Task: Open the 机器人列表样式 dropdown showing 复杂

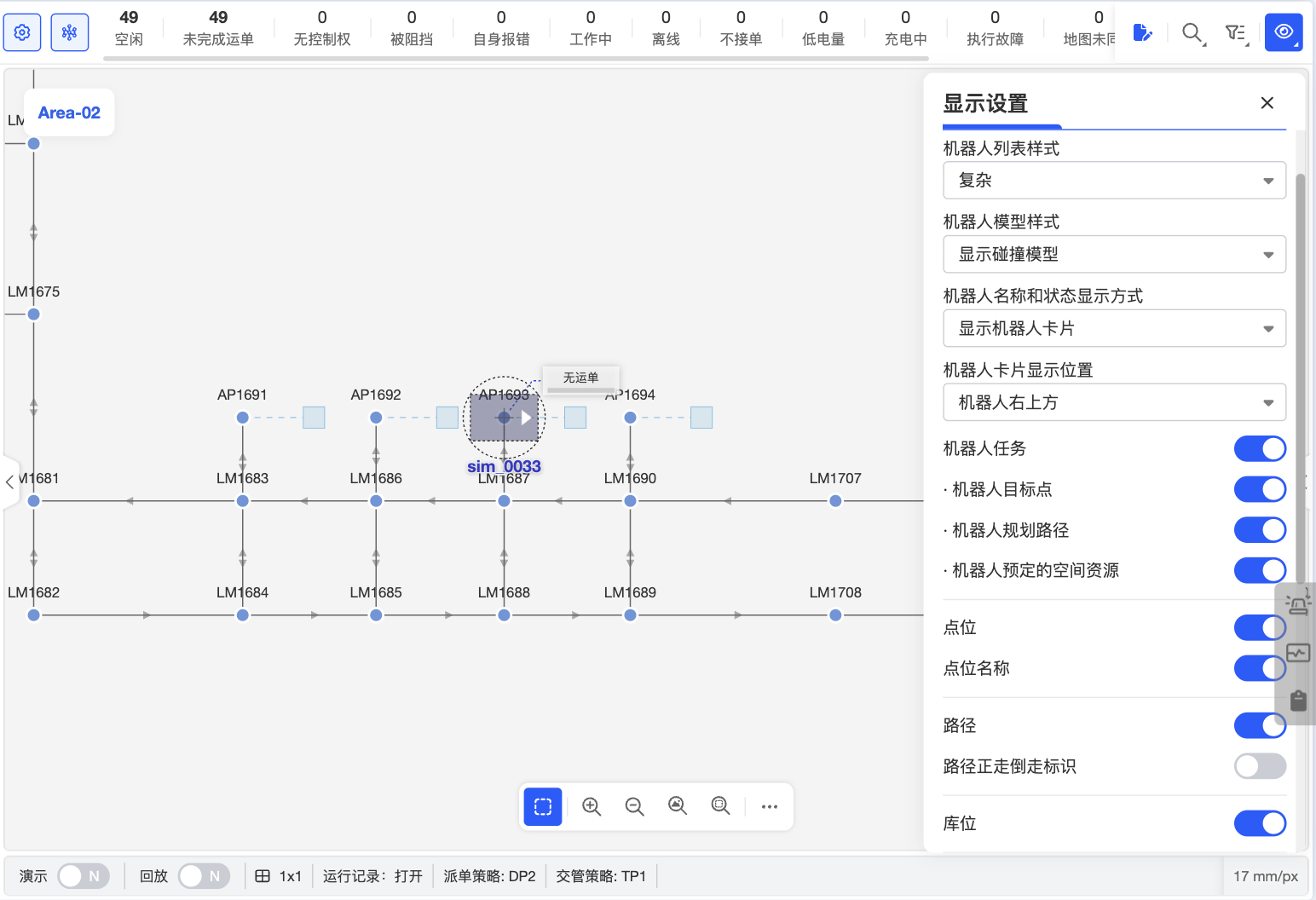Action: click(1113, 180)
